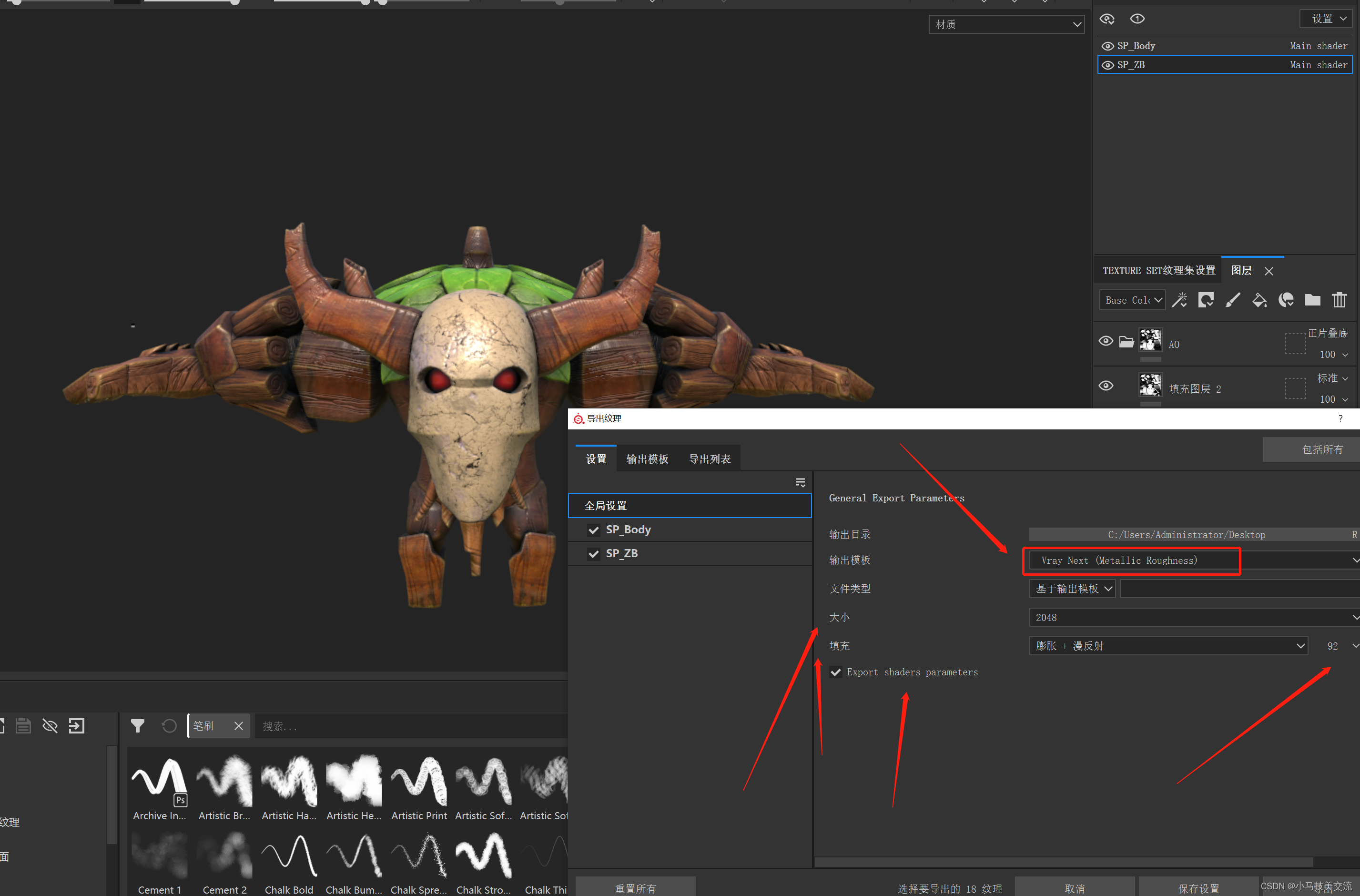Add a fill layer with bucket icon
Screen dimensions: 1360x896
(1259, 300)
